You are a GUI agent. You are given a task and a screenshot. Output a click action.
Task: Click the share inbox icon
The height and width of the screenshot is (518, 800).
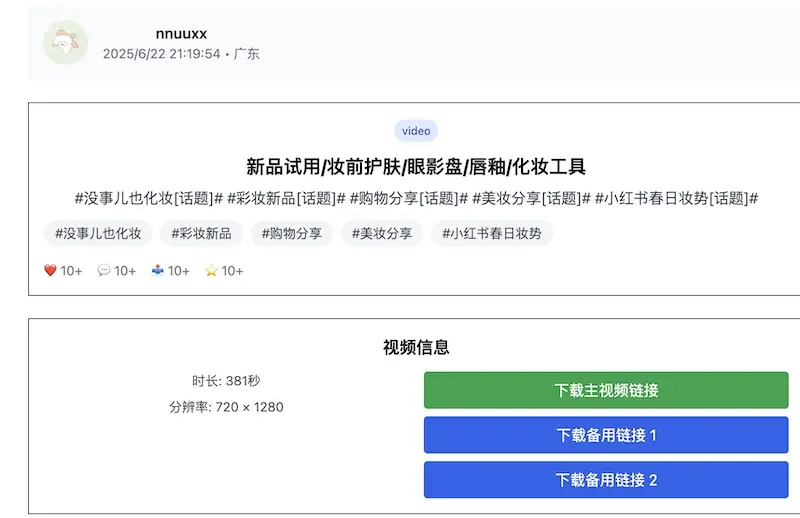click(x=158, y=270)
